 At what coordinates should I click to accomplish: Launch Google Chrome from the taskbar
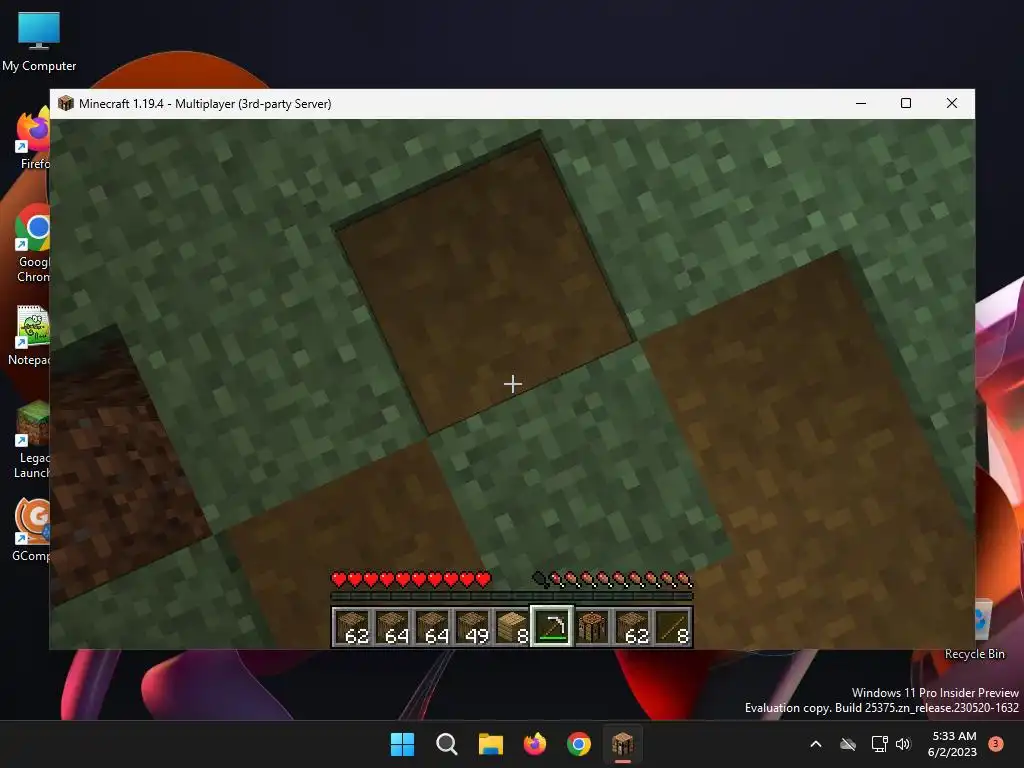click(x=579, y=744)
